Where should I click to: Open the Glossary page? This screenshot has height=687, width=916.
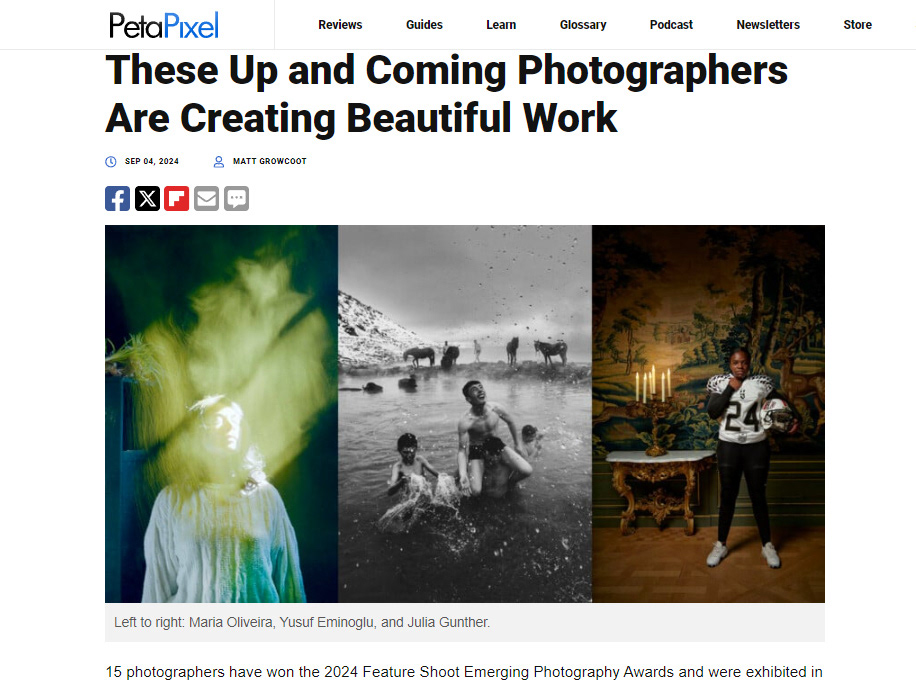tap(583, 25)
